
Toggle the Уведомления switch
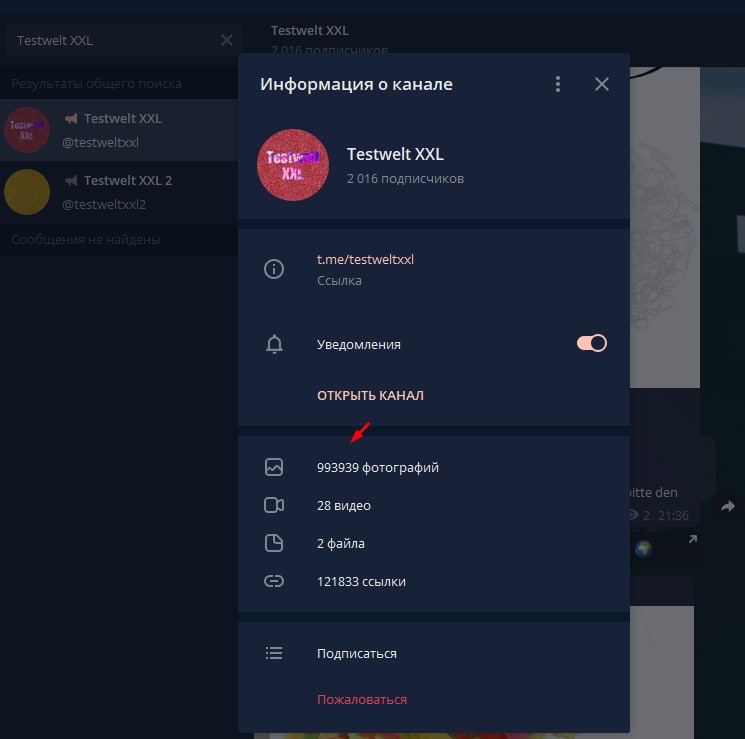point(592,343)
